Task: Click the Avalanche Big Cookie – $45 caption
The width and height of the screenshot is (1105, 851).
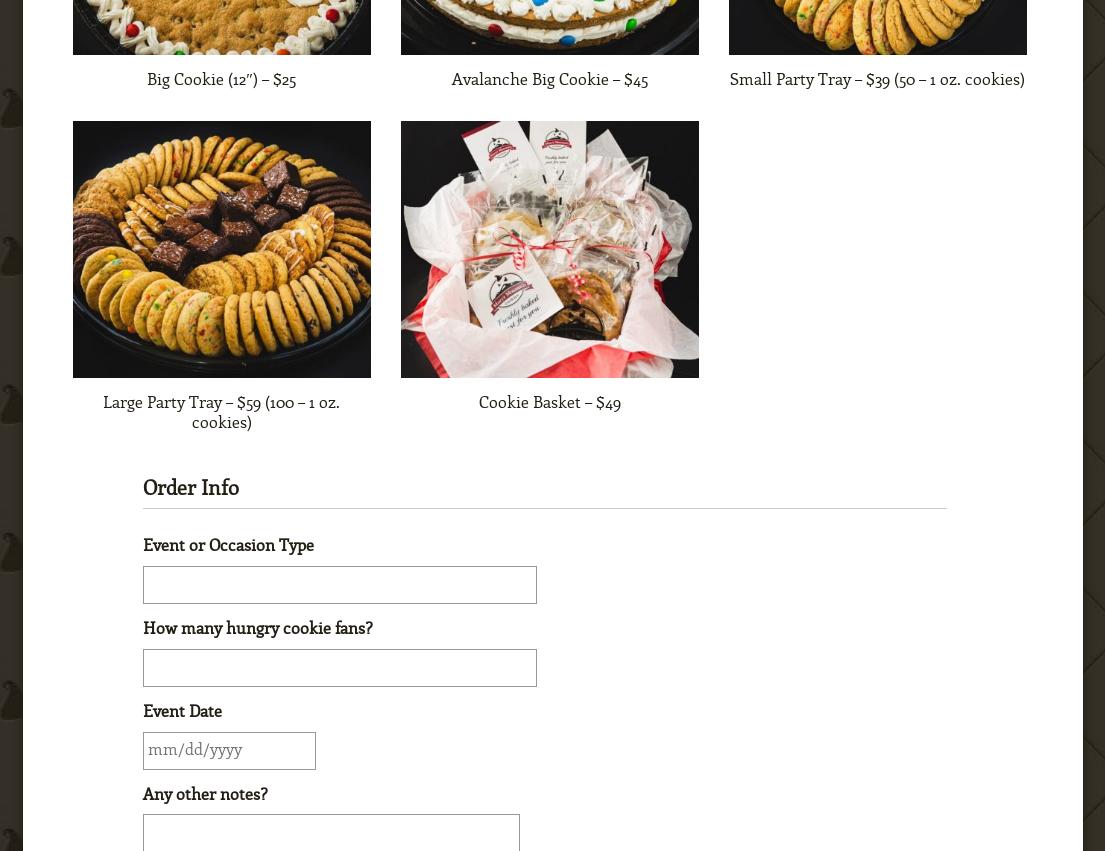Action: click(x=550, y=80)
